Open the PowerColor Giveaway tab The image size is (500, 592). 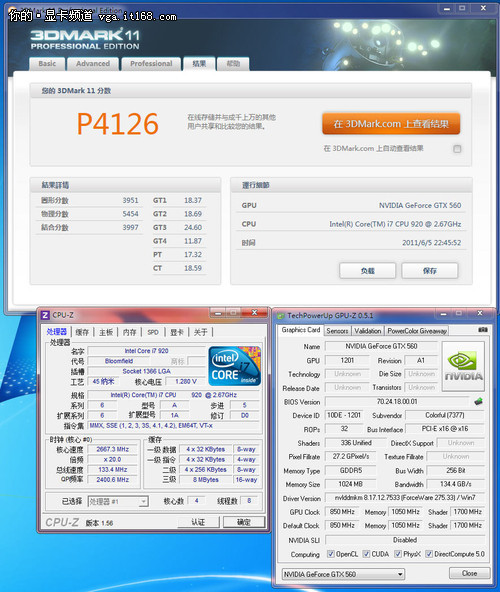[x=417, y=331]
